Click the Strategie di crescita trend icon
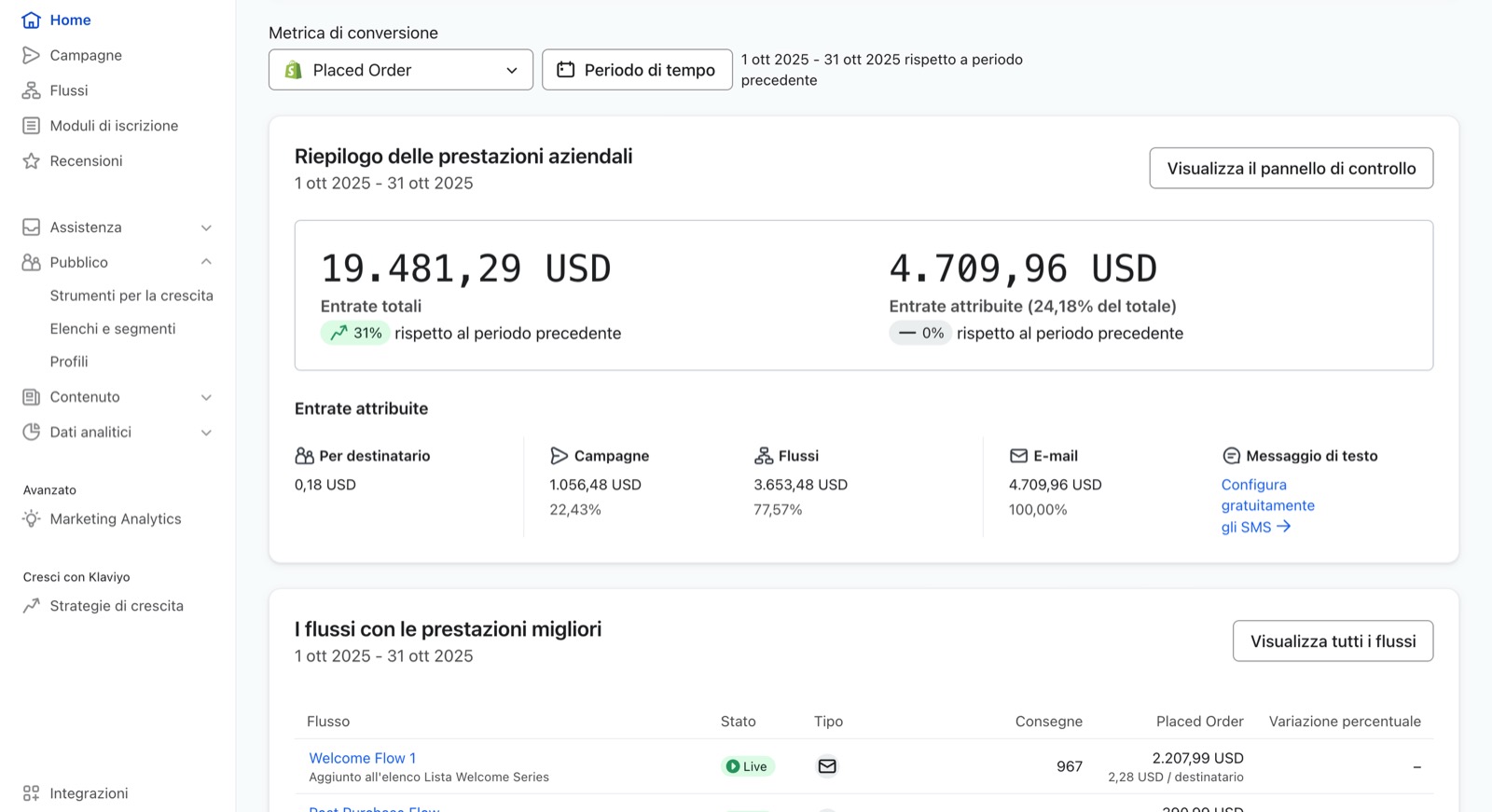This screenshot has height=812, width=1492. point(31,606)
